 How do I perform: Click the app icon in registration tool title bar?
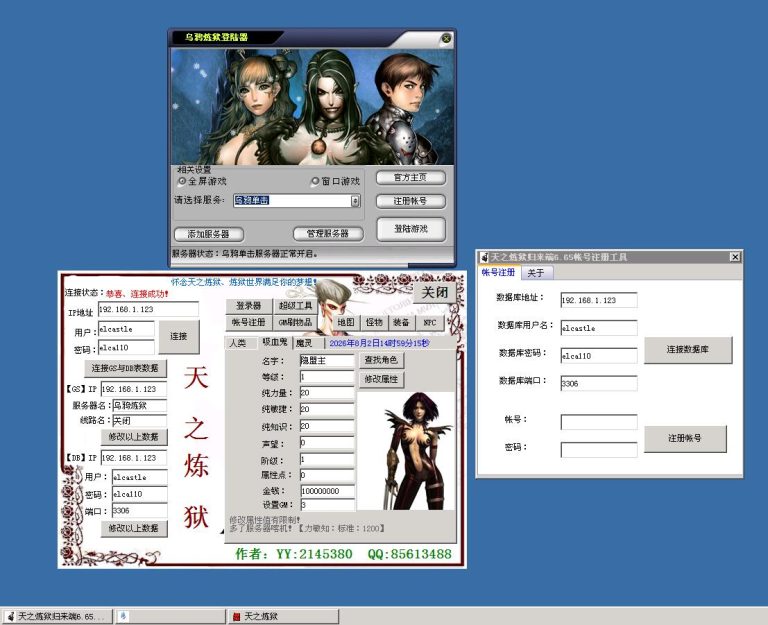(x=484, y=257)
